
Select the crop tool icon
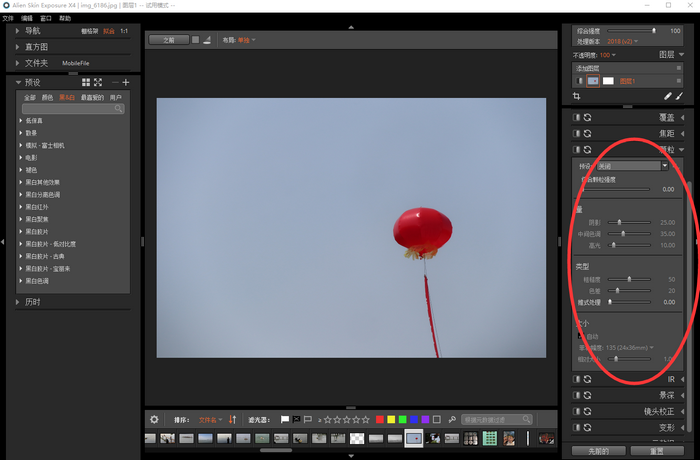coord(576,96)
